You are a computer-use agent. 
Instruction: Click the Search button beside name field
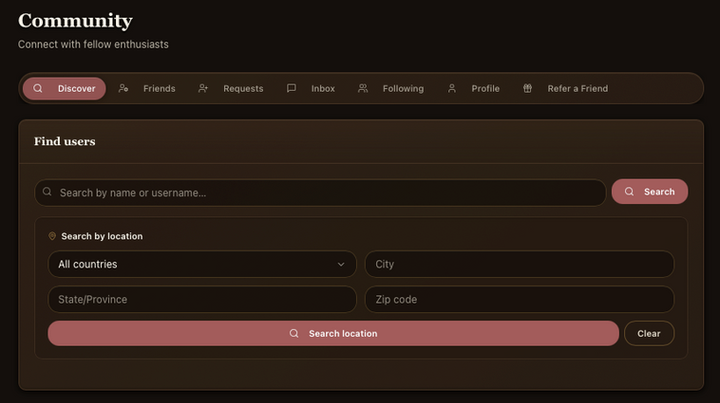click(x=650, y=191)
